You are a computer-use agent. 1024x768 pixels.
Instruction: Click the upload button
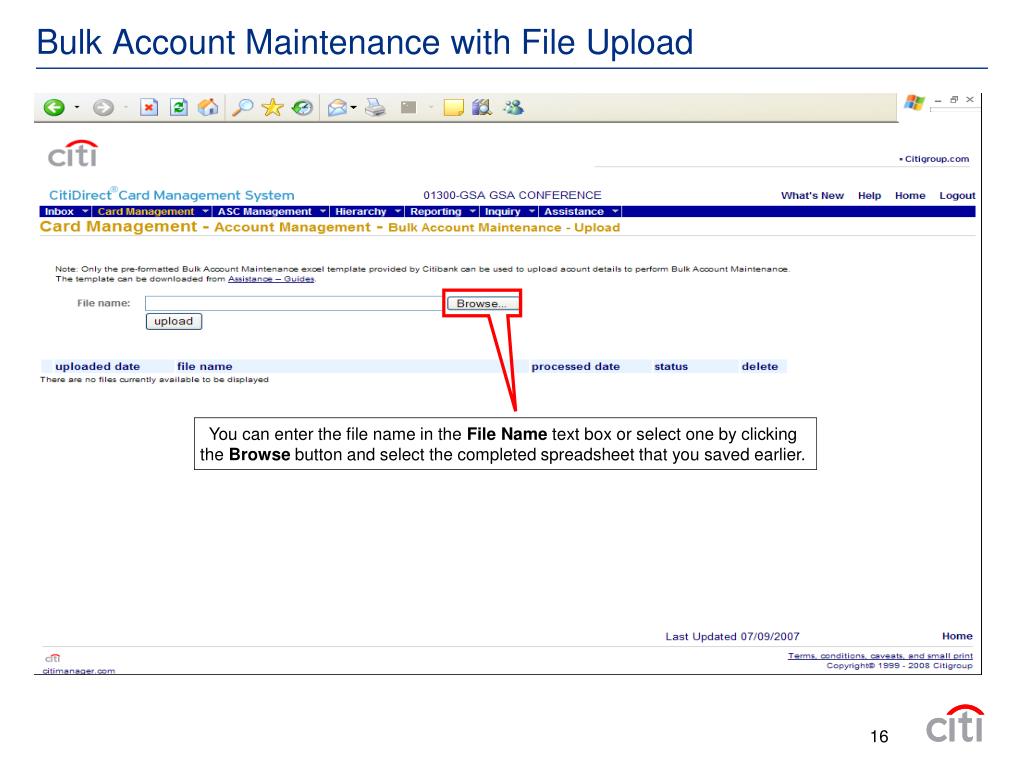coord(174,321)
